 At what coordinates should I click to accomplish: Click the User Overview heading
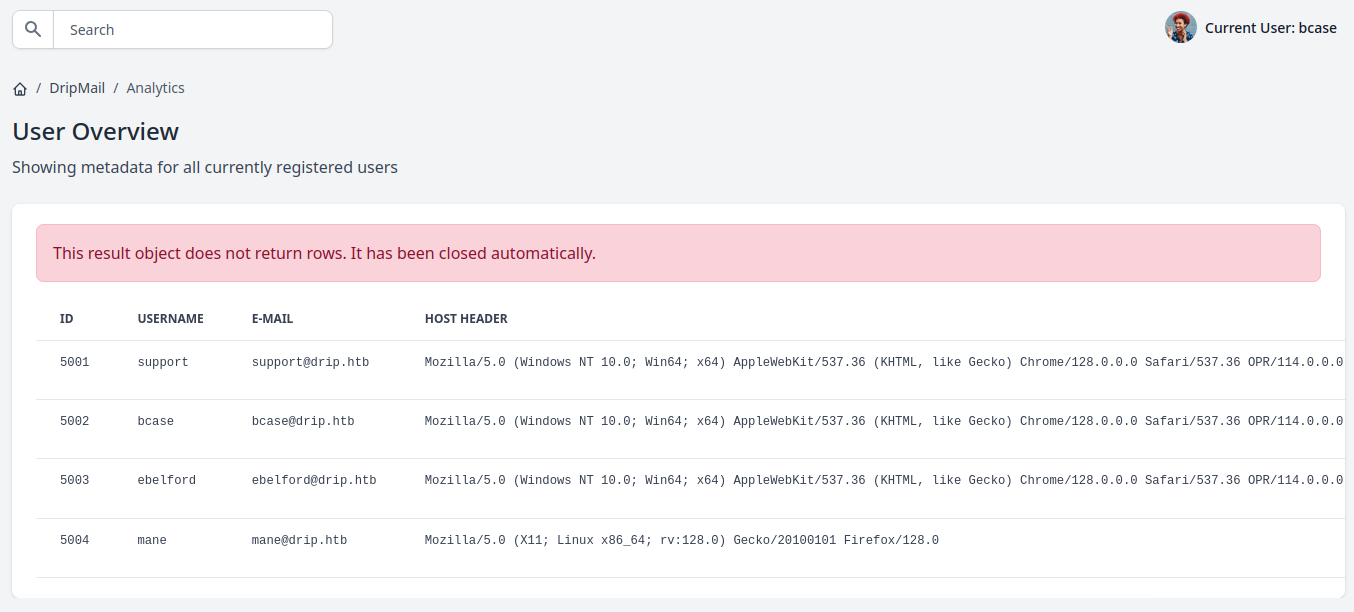[95, 132]
